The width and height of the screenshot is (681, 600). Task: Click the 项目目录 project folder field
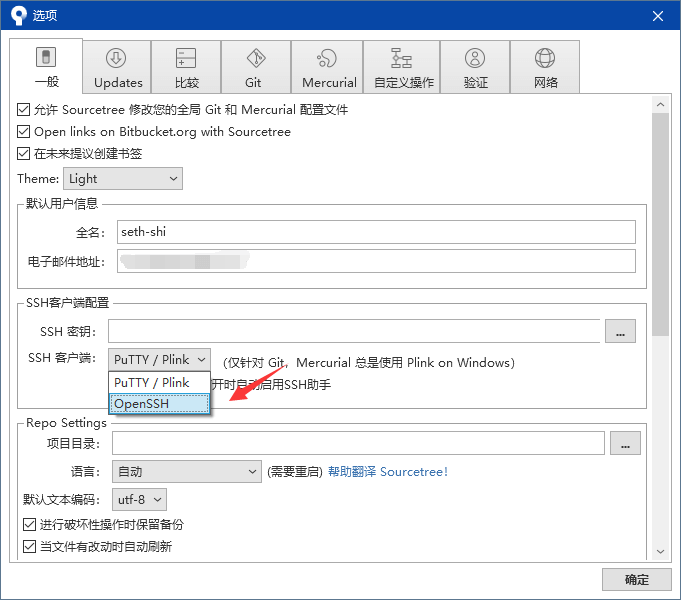coord(358,443)
